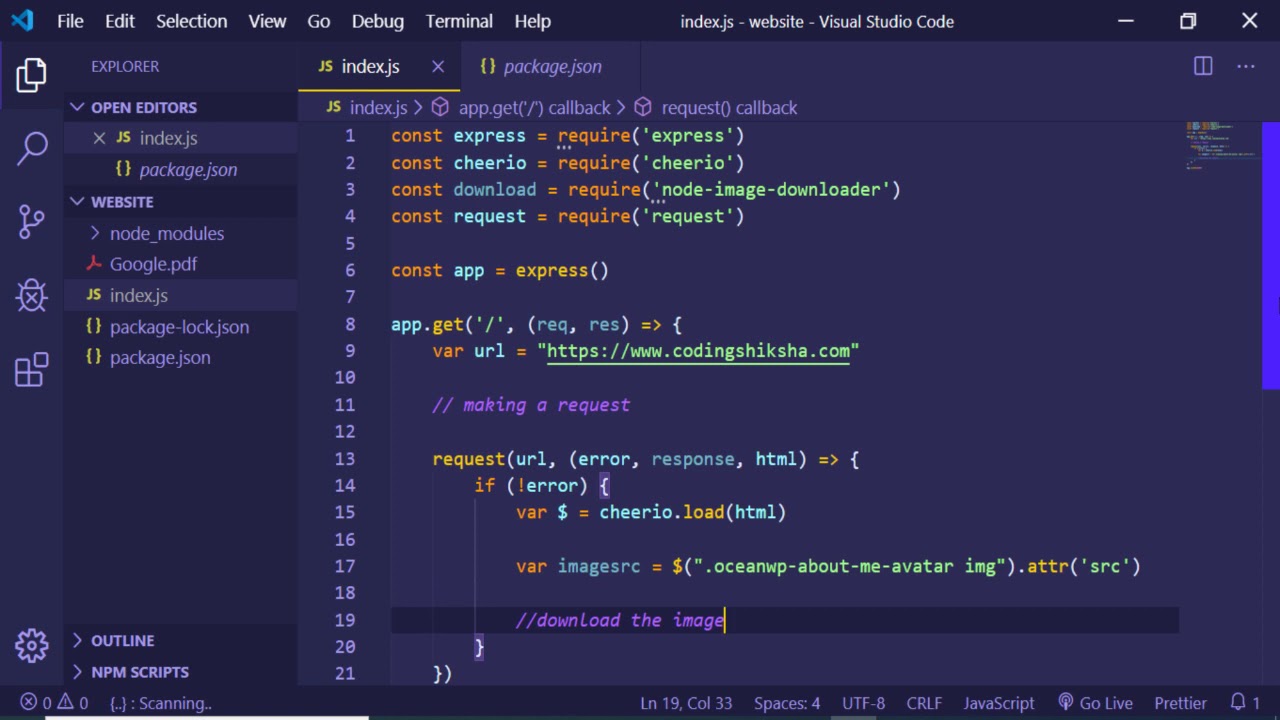This screenshot has height=720, width=1280.
Task: Open the Extensions view icon
Action: 31,369
